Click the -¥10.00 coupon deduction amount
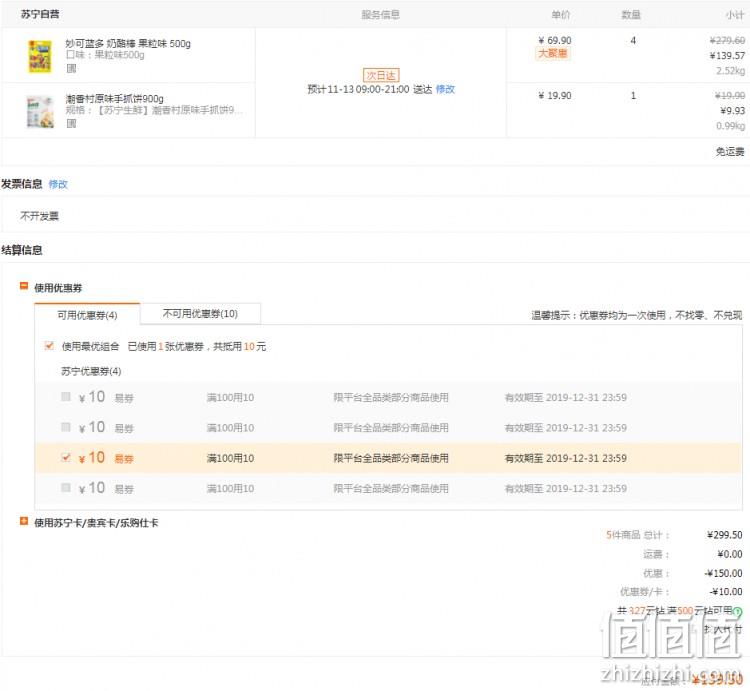750x691 pixels. click(x=726, y=592)
